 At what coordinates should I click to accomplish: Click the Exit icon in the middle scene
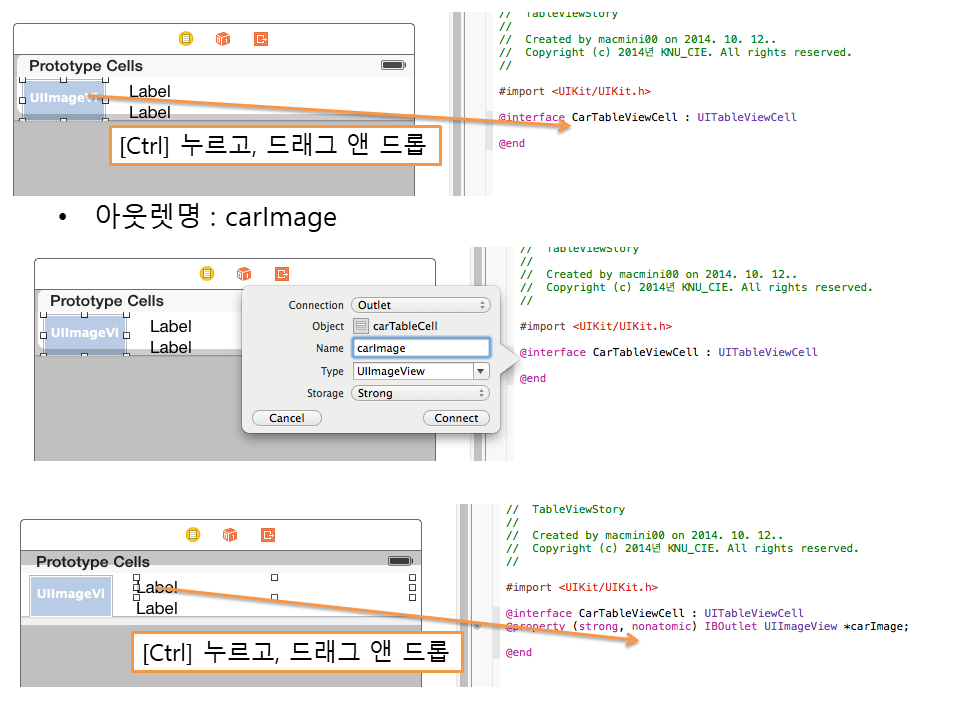tap(282, 274)
